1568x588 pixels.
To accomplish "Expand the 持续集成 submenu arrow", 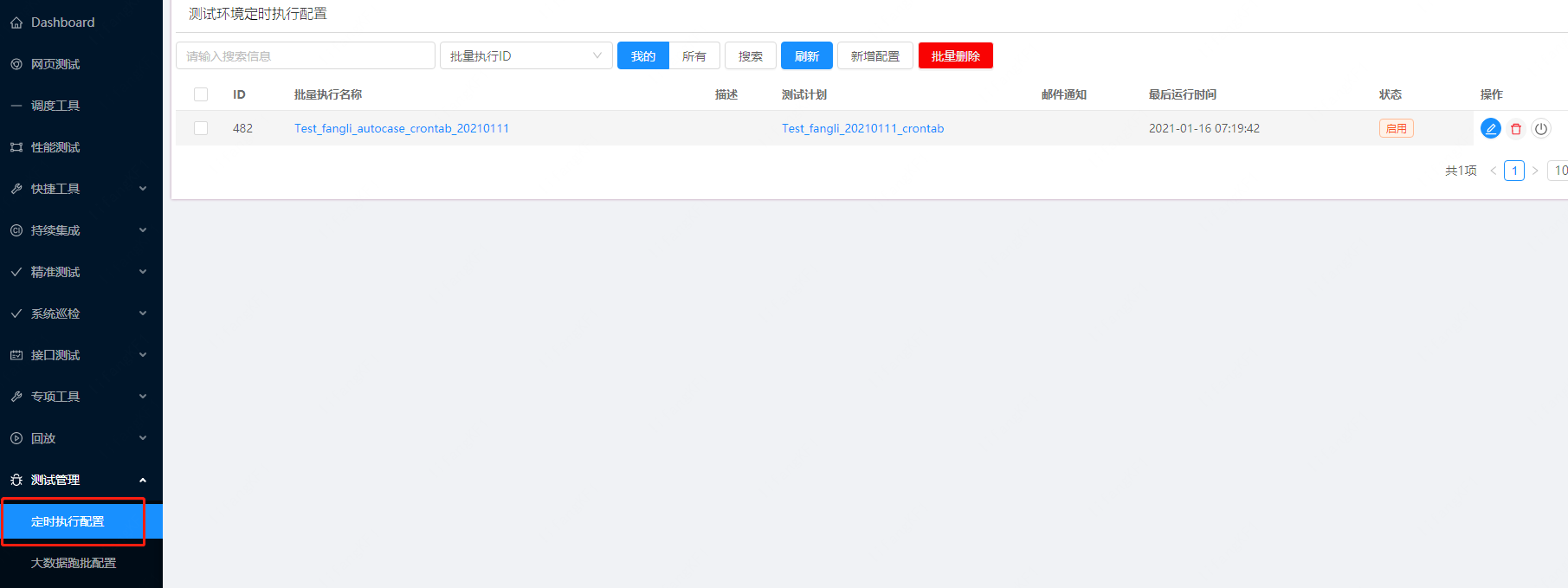I will 143,230.
